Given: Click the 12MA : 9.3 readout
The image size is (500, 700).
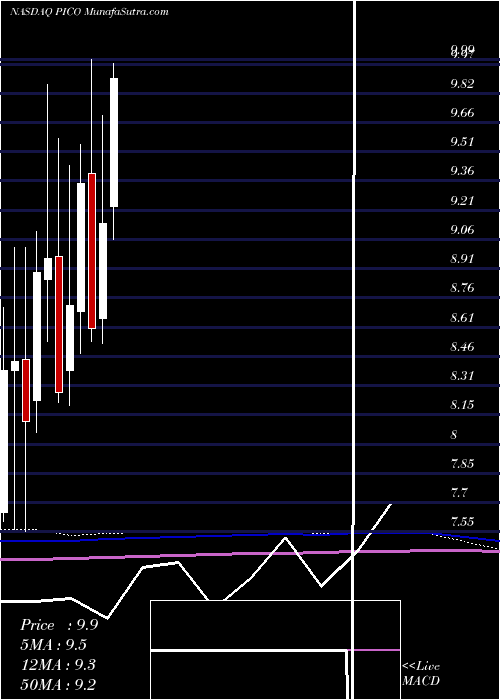Looking at the screenshot, I should coord(58,665).
